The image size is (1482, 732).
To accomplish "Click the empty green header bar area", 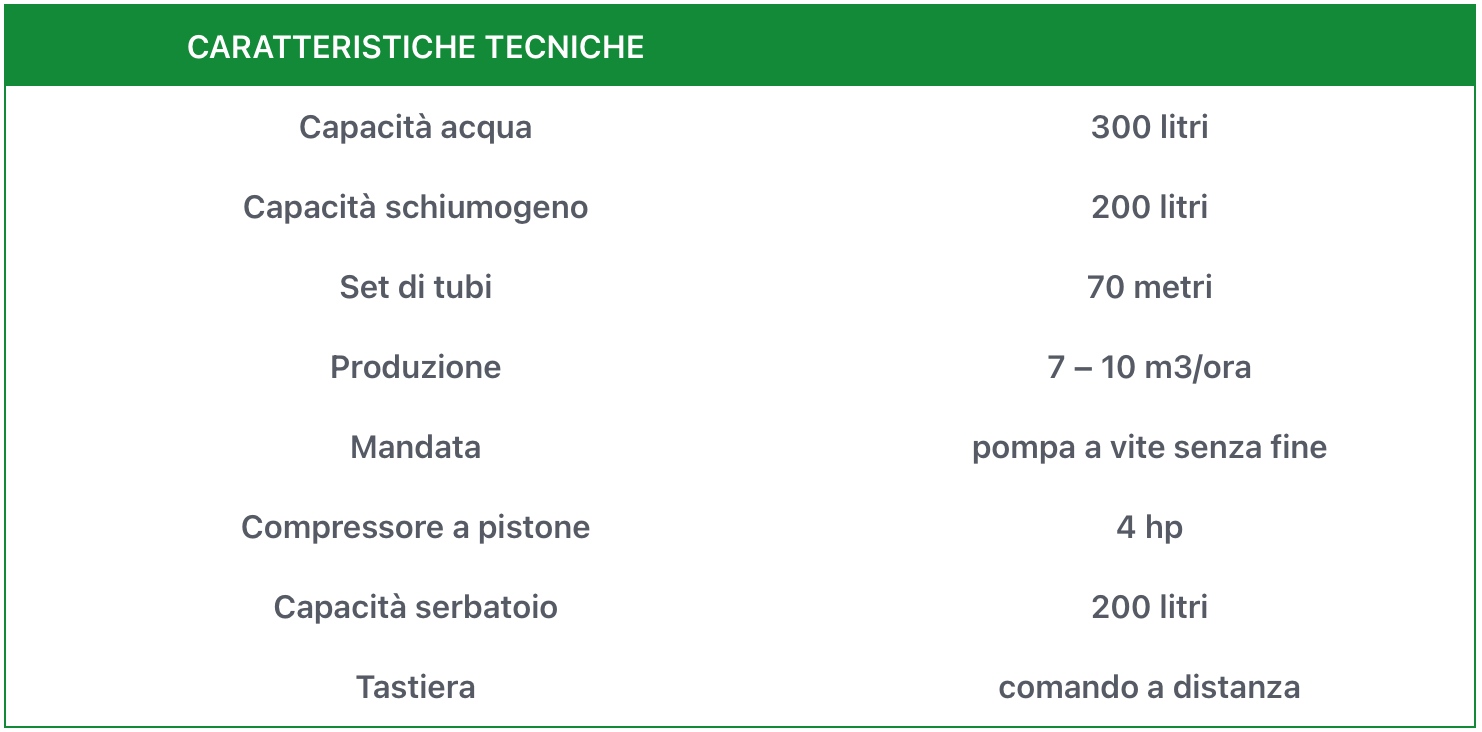I will pos(1060,46).
